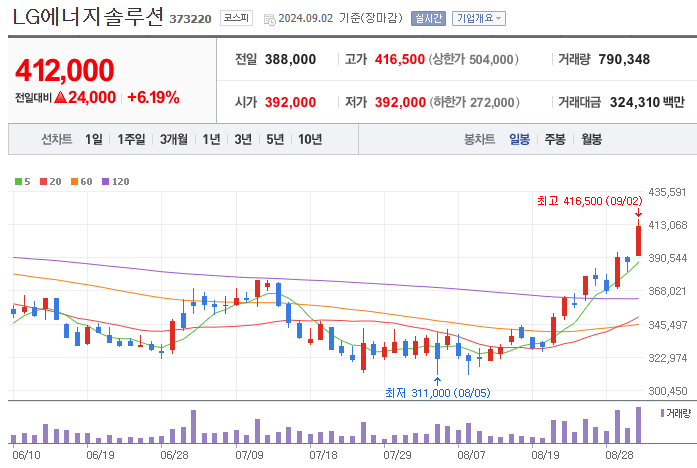Click the purple 120-day moving average swatch

(x=105, y=181)
